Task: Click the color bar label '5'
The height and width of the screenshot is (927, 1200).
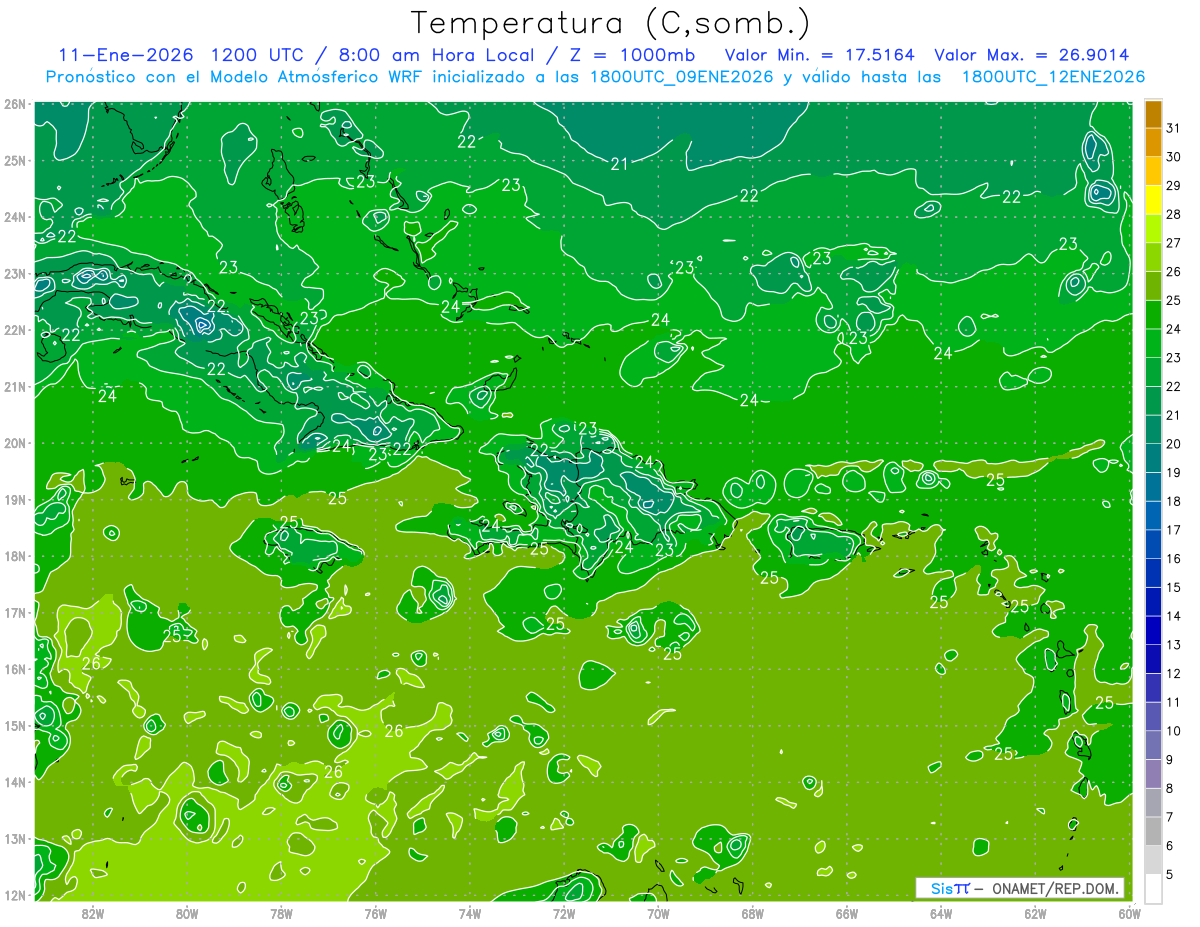Action: (1170, 874)
